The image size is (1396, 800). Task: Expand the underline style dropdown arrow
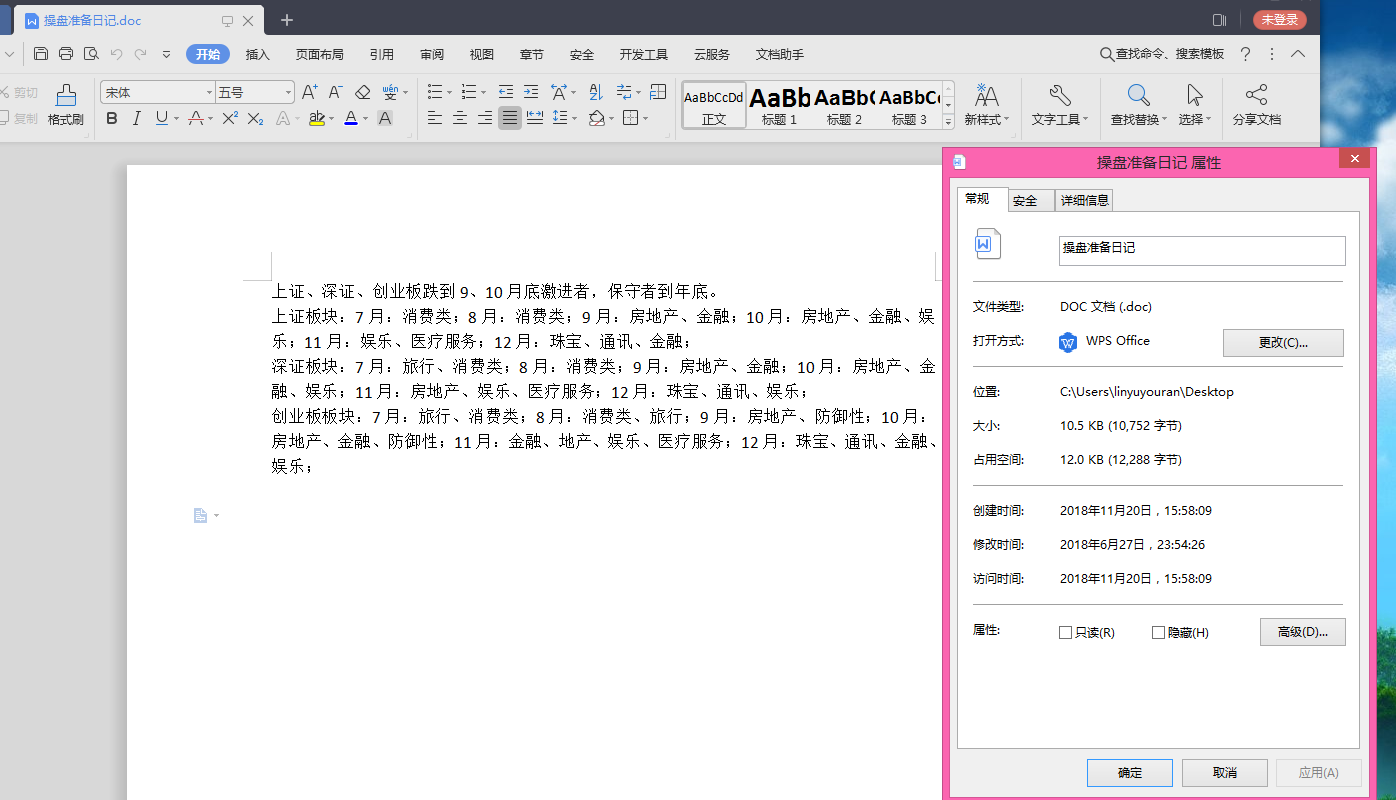(177, 118)
